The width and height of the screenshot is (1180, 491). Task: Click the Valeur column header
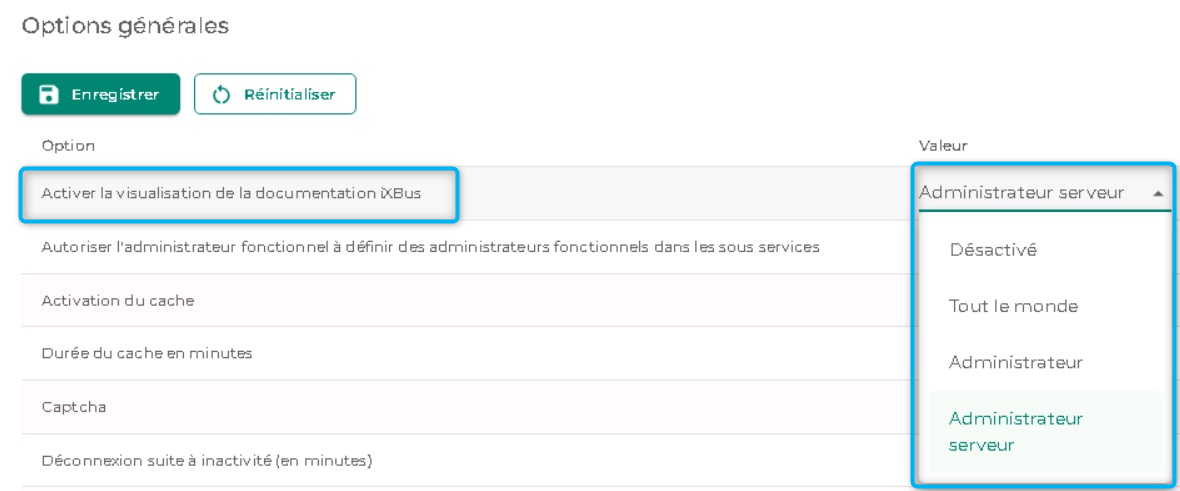point(941,146)
